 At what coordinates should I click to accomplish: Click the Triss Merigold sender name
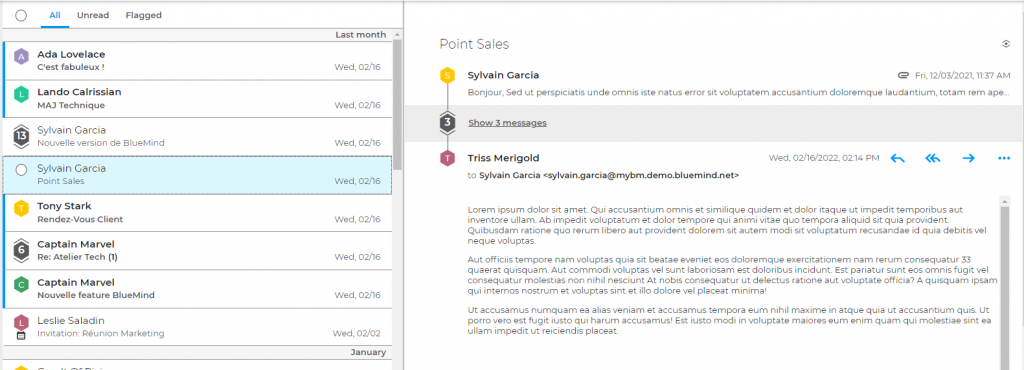pos(504,158)
